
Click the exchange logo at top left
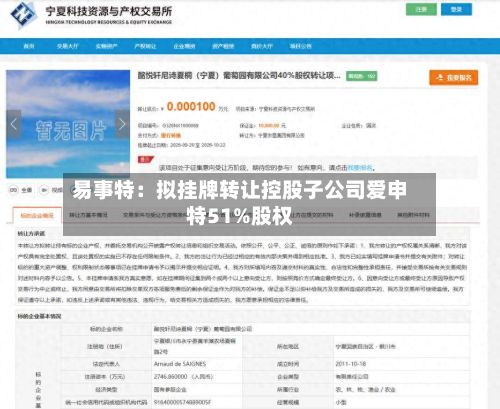pyautogui.click(x=23, y=14)
